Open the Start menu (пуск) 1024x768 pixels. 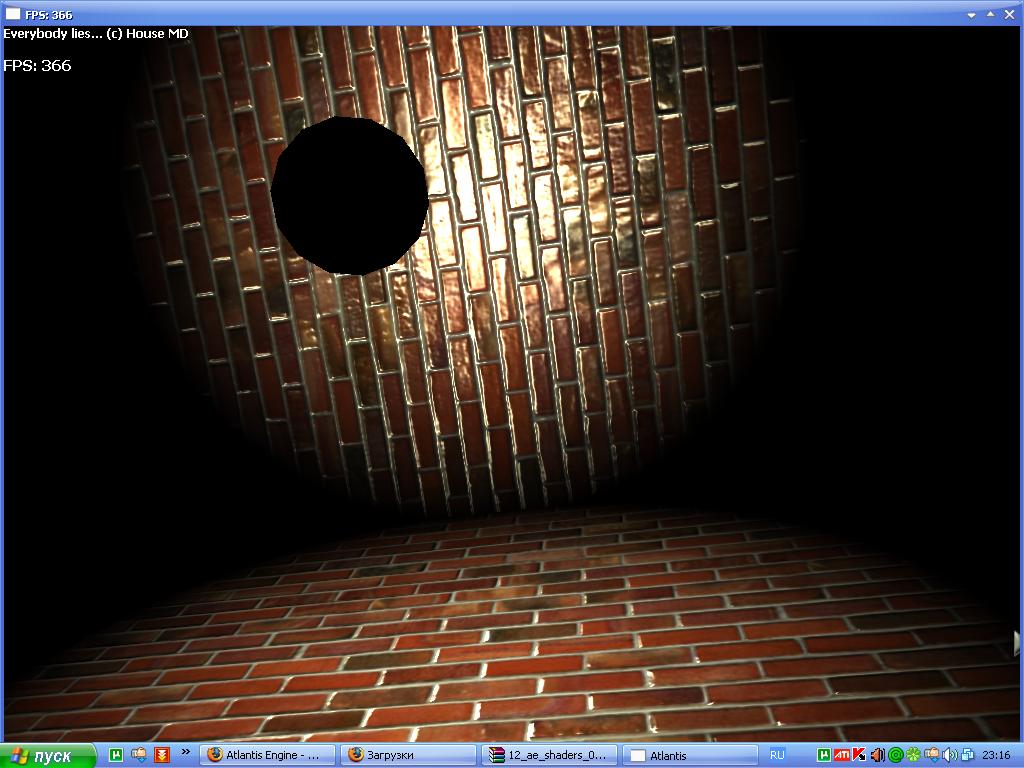(47, 755)
